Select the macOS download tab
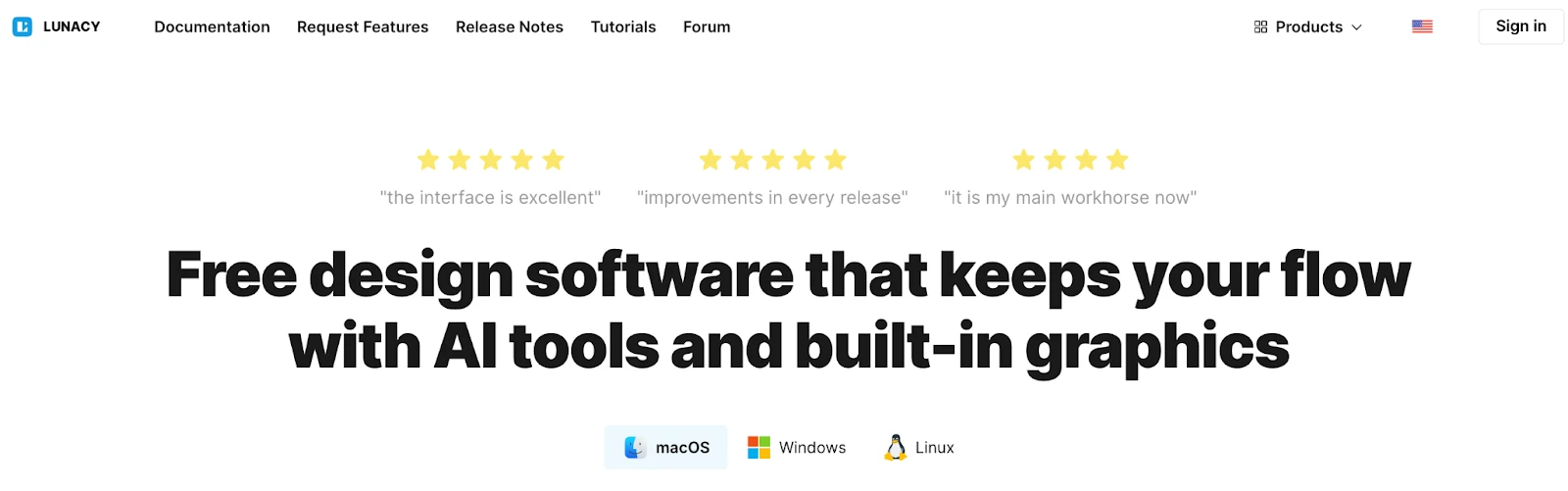This screenshot has width=1568, height=491. coord(665,447)
